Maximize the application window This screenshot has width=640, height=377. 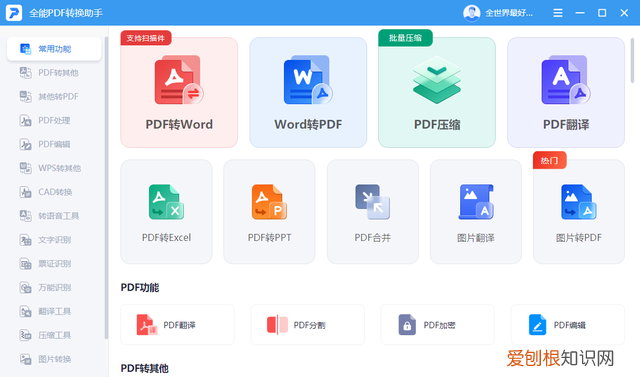[x=602, y=13]
